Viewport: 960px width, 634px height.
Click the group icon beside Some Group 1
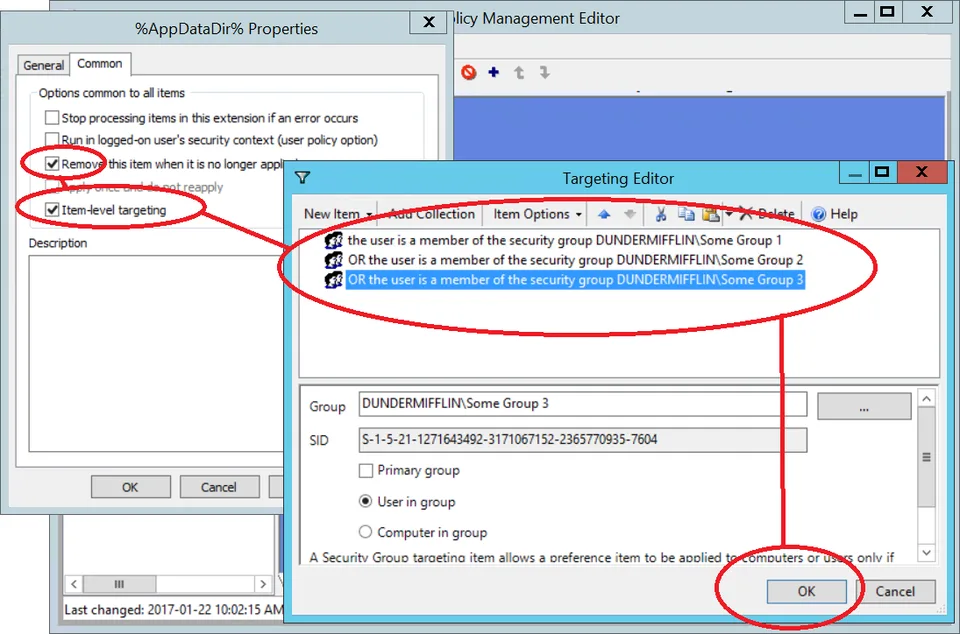coord(333,240)
